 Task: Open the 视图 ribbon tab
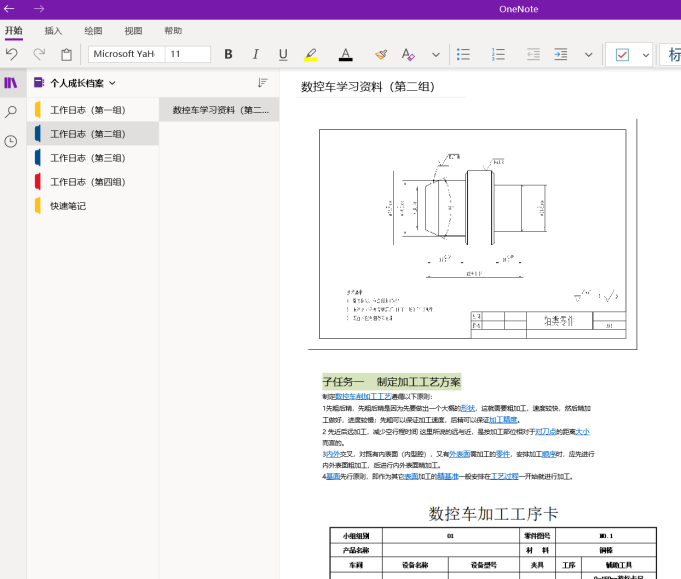click(133, 30)
